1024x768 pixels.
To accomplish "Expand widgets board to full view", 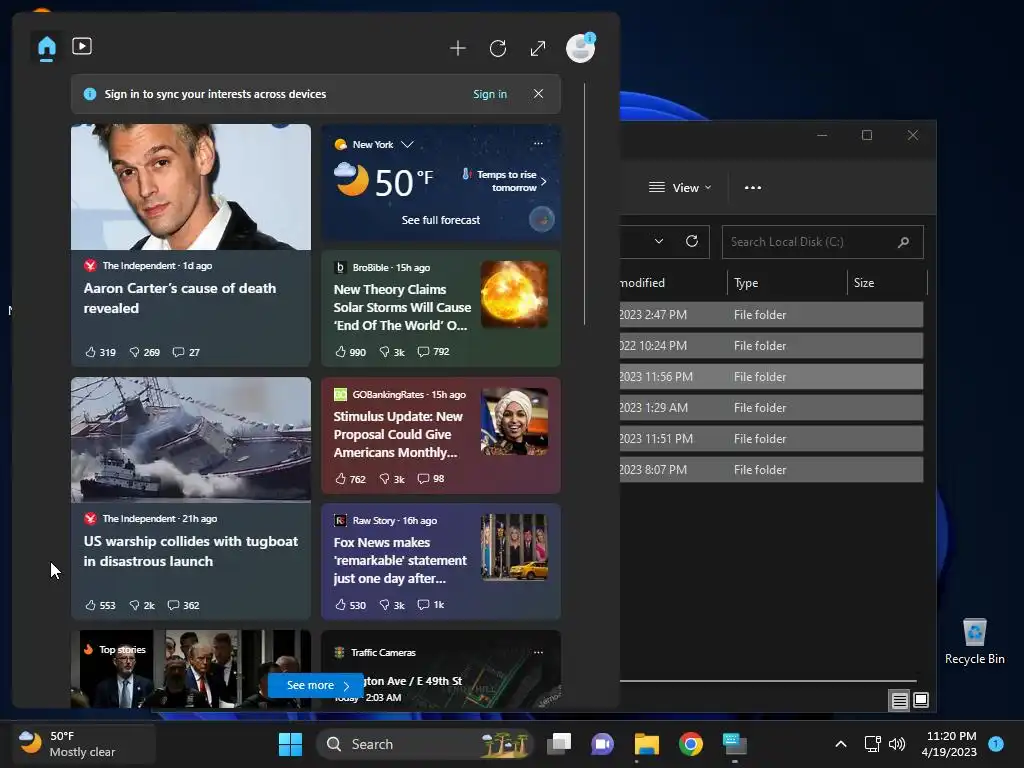I will pos(537,48).
